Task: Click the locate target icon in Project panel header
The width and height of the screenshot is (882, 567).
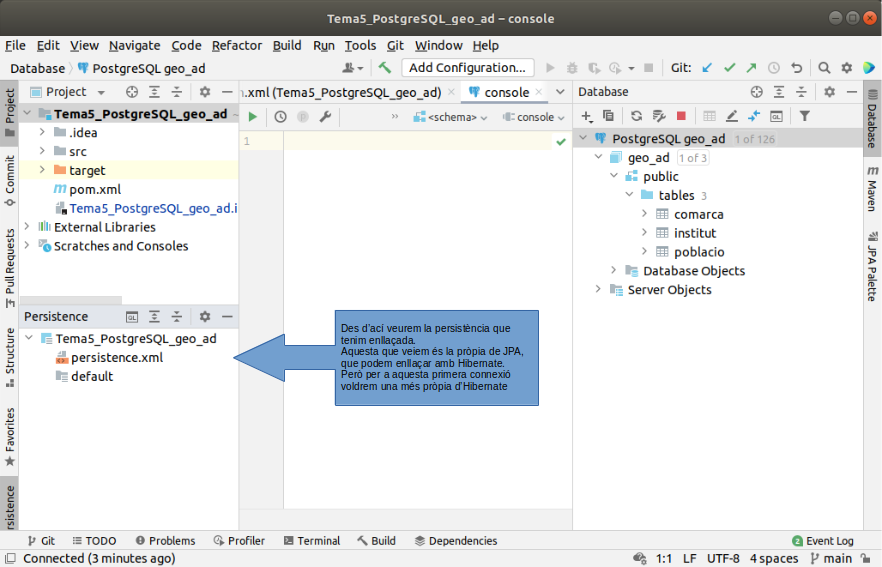Action: [132, 92]
